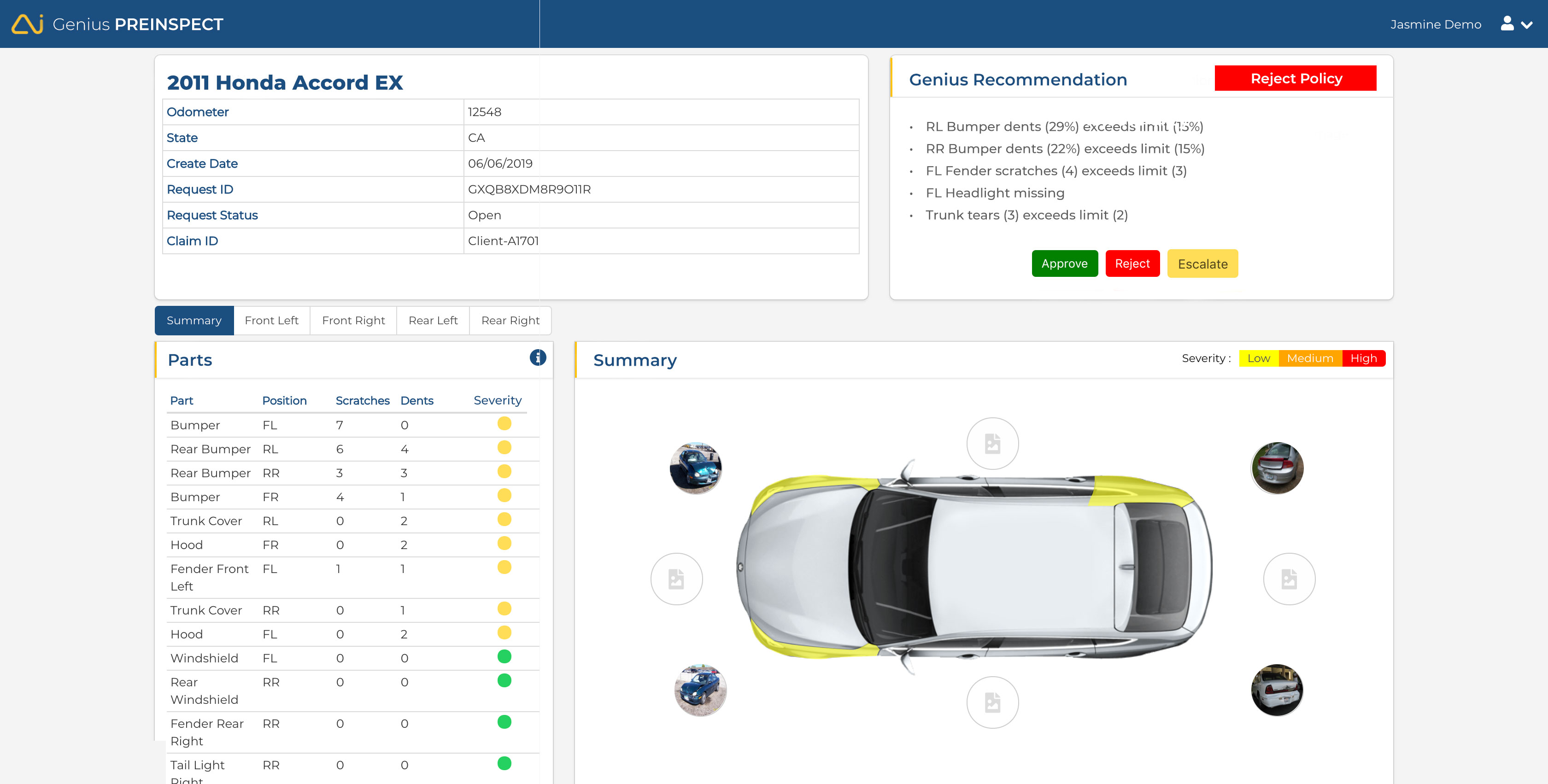
Task: Click Request ID value GXQB8XDM8R9O11R
Action: 529,189
